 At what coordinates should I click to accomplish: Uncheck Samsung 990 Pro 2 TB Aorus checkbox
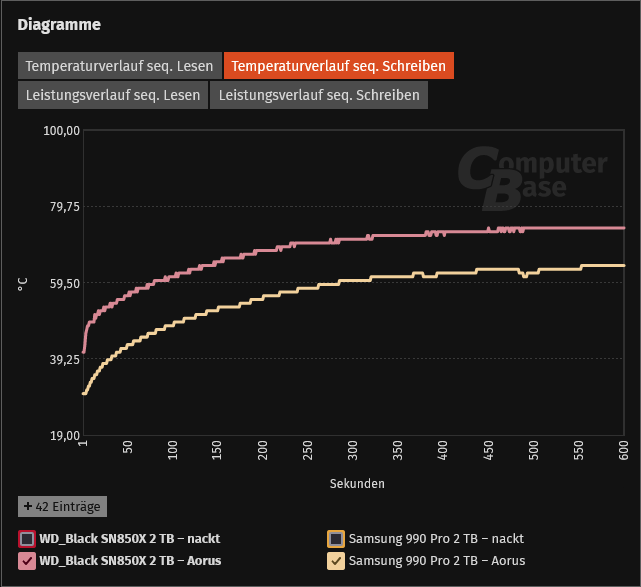[336, 561]
